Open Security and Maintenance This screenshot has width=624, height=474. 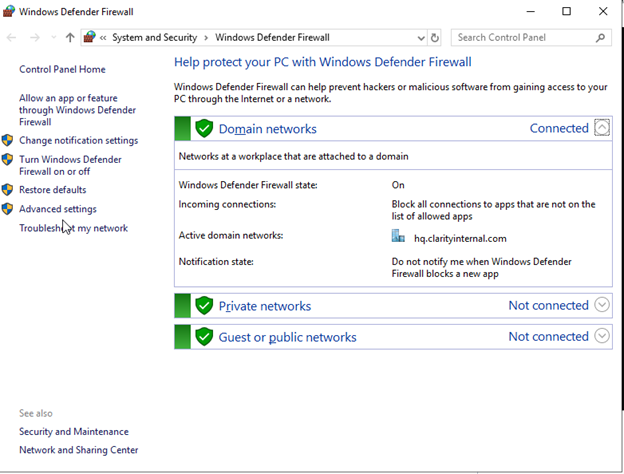pyautogui.click(x=74, y=432)
